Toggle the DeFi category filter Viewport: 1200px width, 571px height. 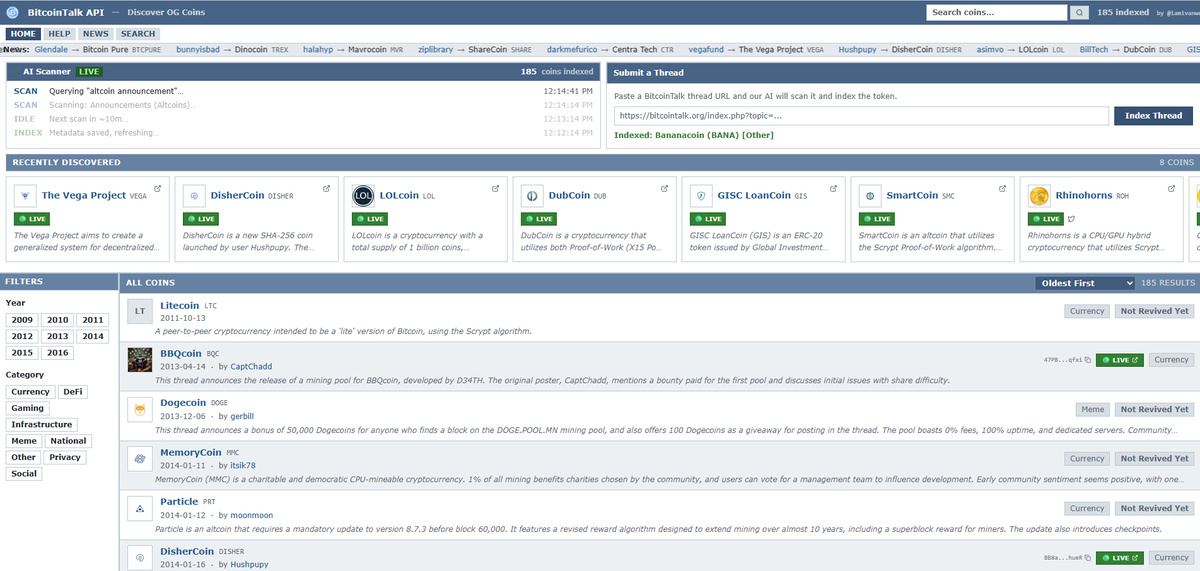(x=73, y=392)
